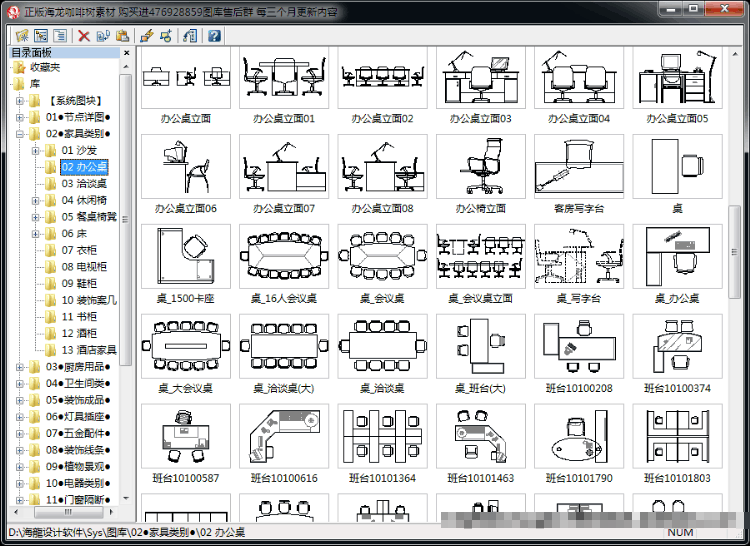Click the properties icon left of help
750x546 pixels.
(190, 36)
